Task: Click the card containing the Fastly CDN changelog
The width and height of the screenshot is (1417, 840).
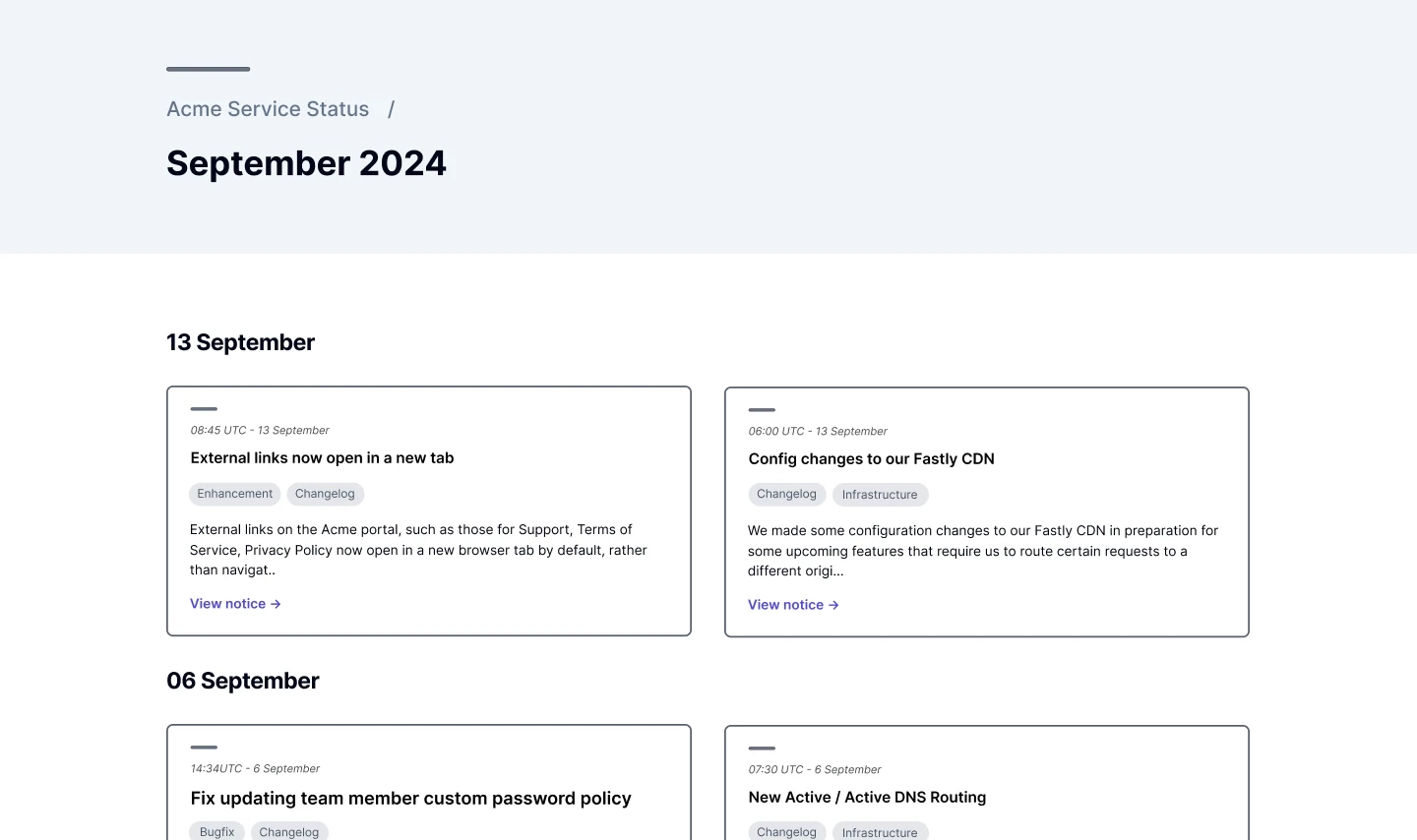Action: [986, 511]
